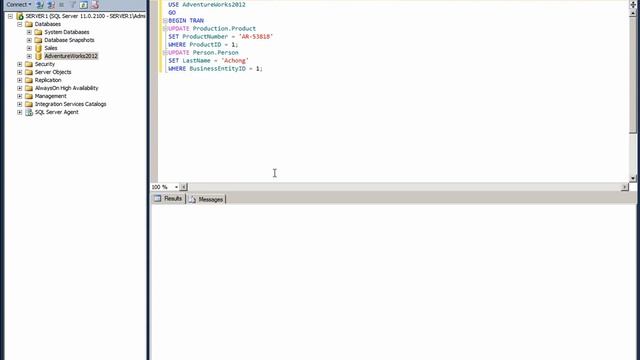Screen dimensions: 640x360
Task: Open the Connect dropdown in Object Explorer
Action: [19, 4]
